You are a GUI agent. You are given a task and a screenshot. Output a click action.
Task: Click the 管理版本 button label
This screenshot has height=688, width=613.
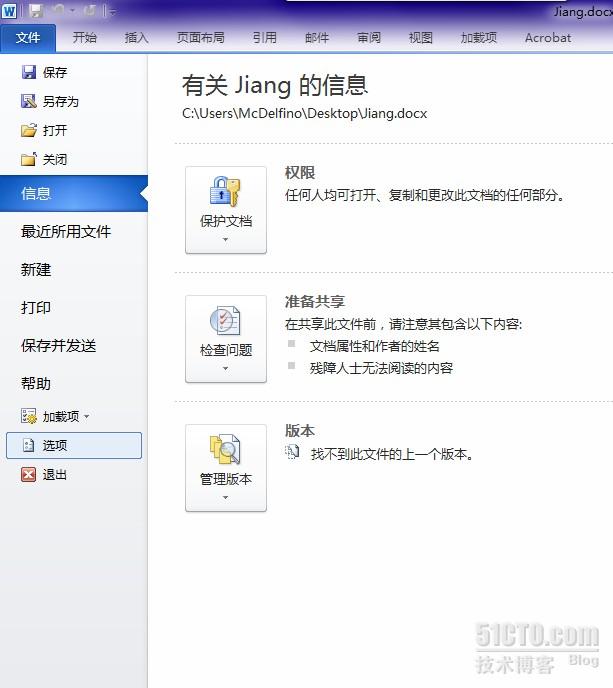(x=226, y=479)
